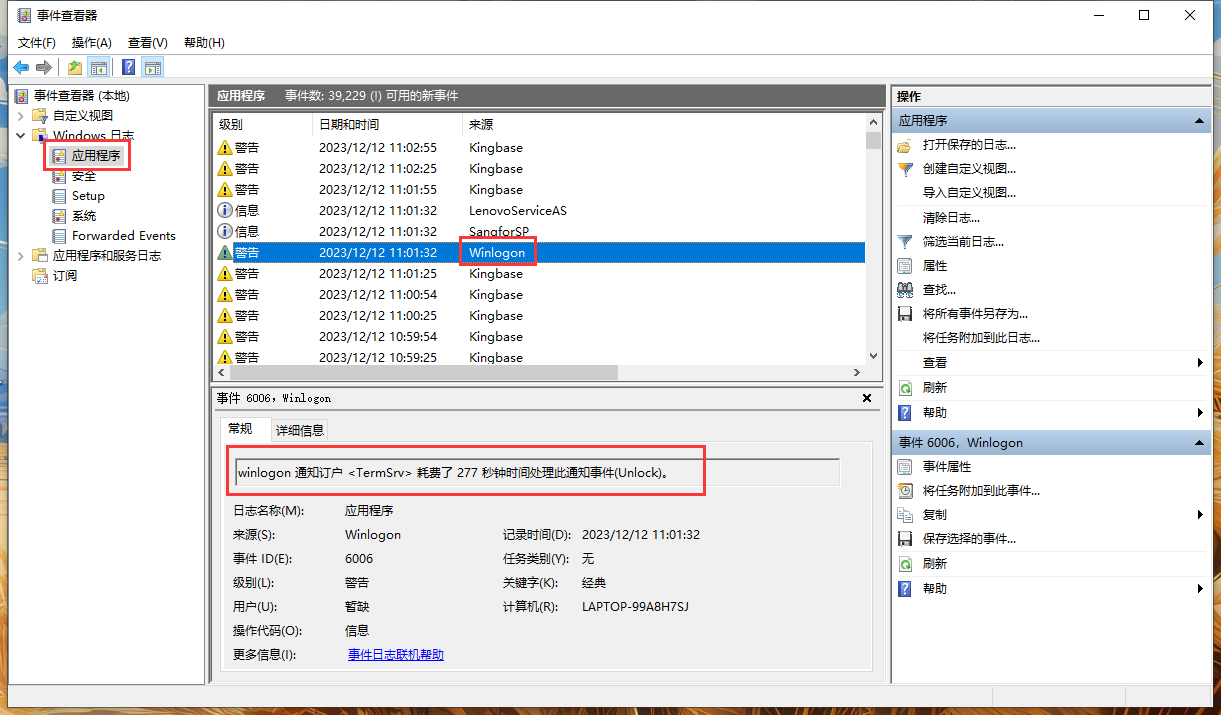Click the 事件属性 icon in actions pane
Viewport: 1221px width, 715px height.
[x=905, y=467]
